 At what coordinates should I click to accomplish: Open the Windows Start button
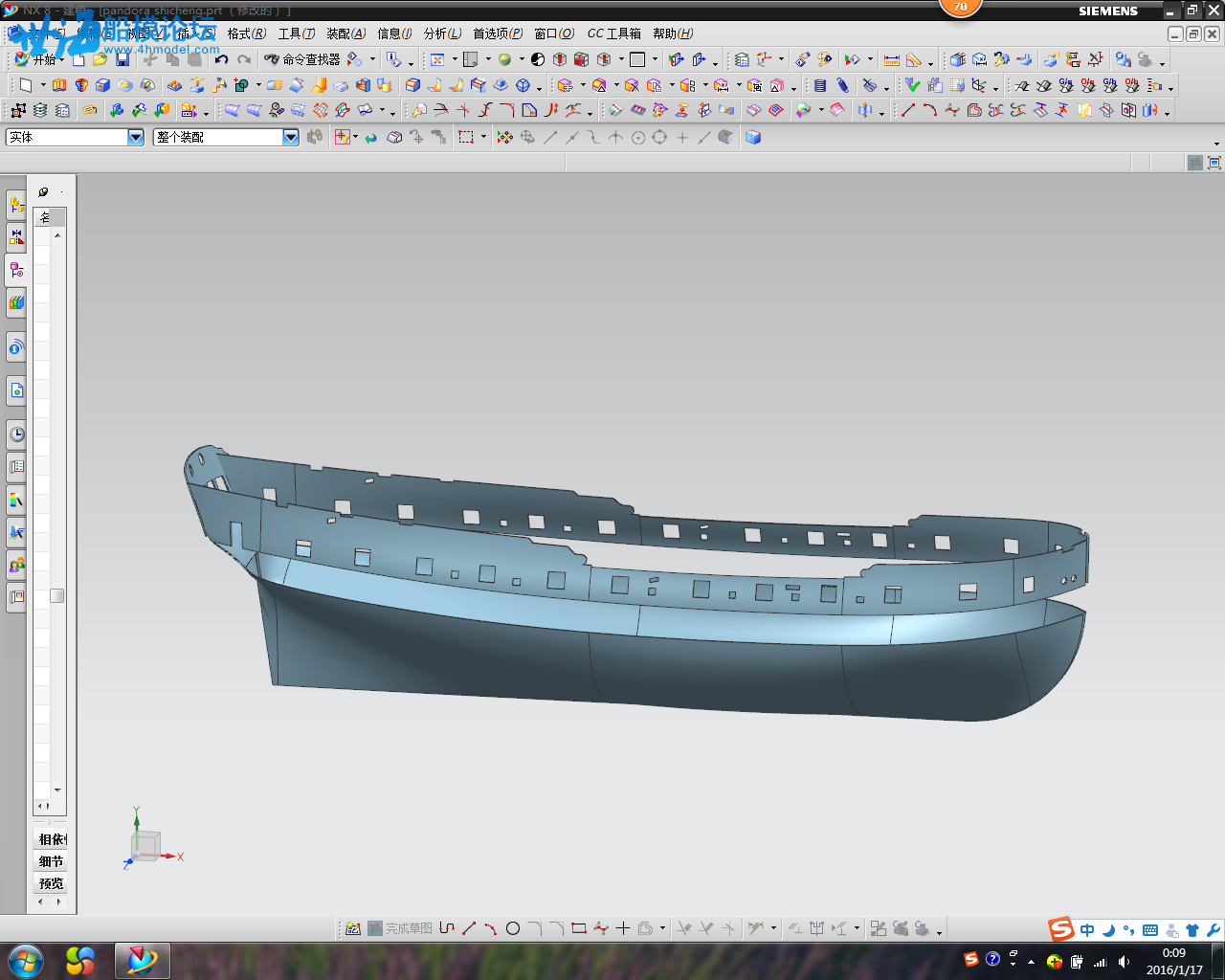(25, 960)
